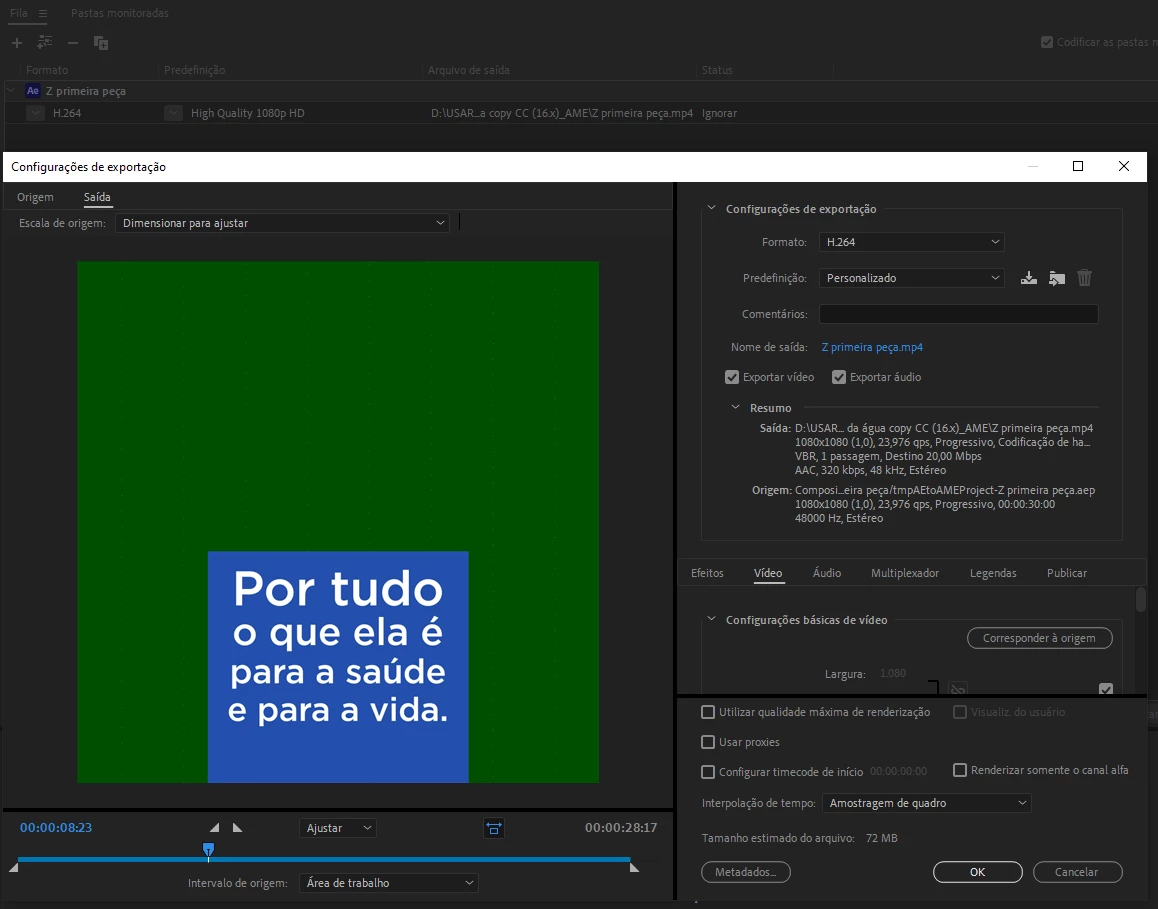This screenshot has width=1158, height=909.
Task: Click the duplicate item icon in queue
Action: point(101,43)
